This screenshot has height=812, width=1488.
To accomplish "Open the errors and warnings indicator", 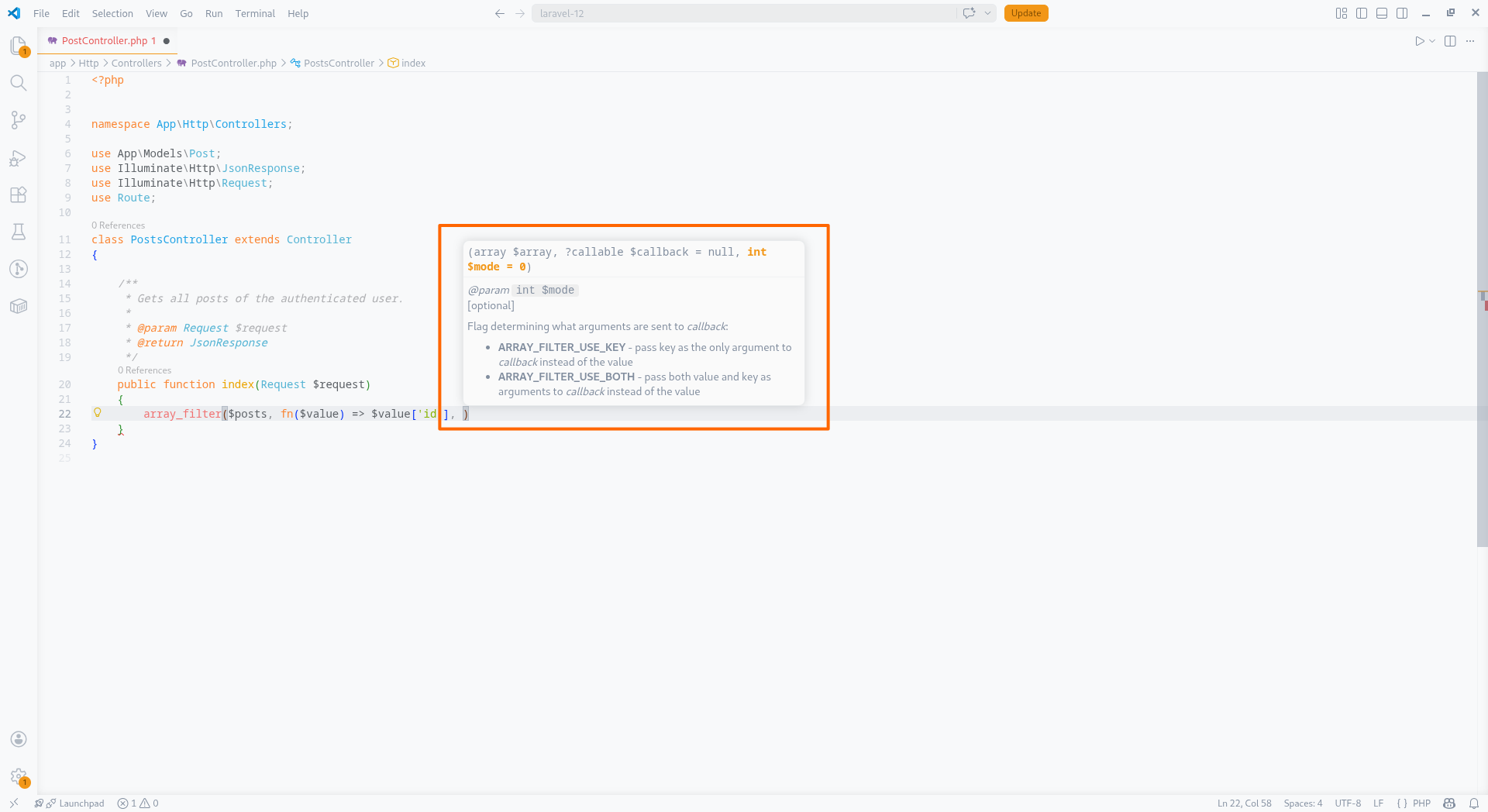I will (x=138, y=803).
